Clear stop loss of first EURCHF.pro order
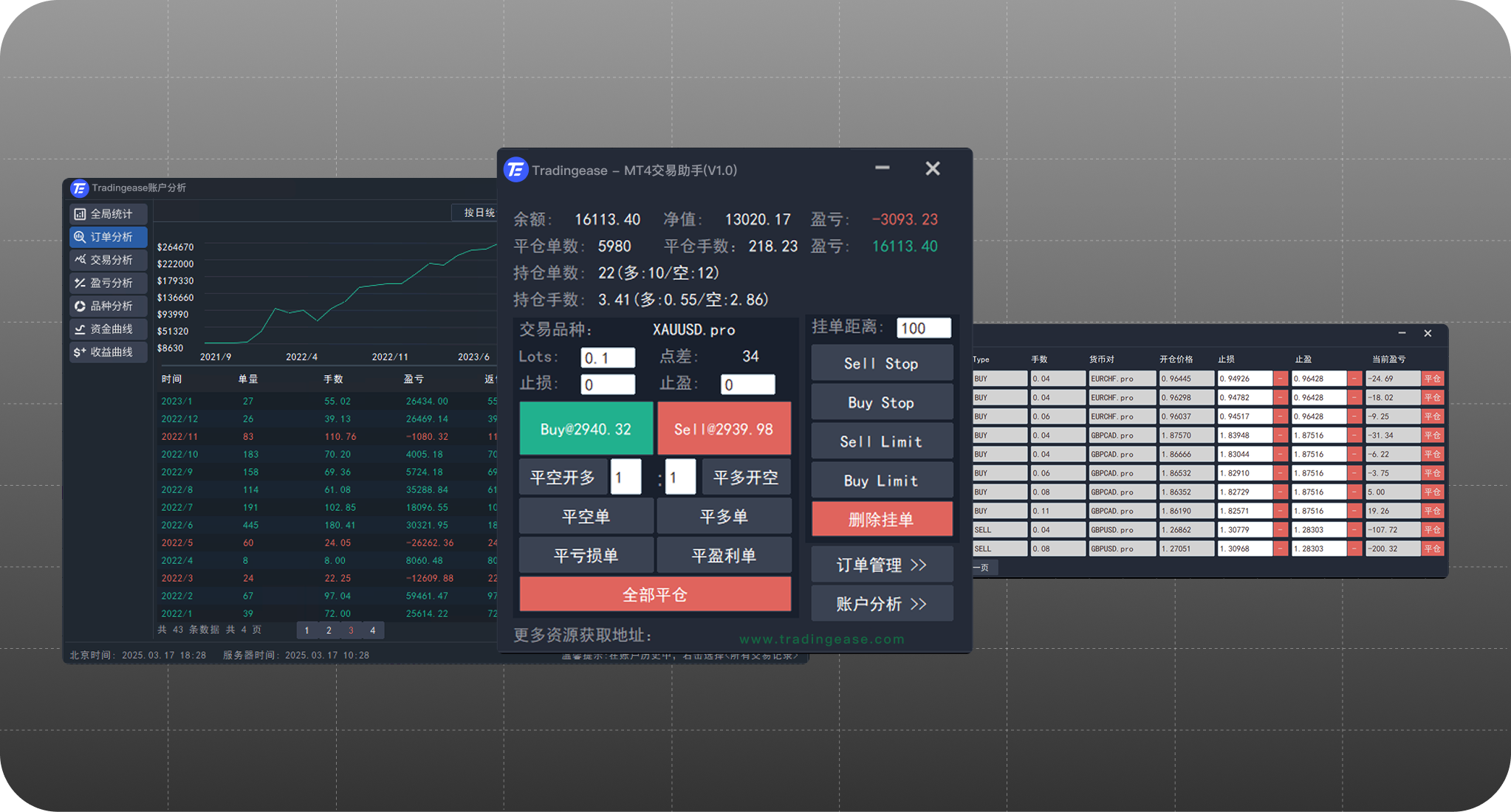The width and height of the screenshot is (1511, 812). click(x=1281, y=379)
